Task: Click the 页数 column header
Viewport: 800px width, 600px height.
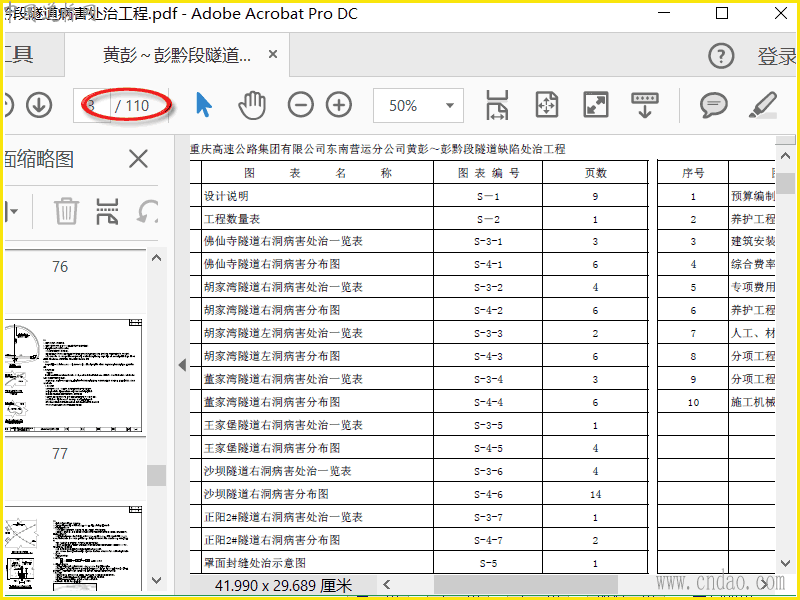Action: coord(595,172)
